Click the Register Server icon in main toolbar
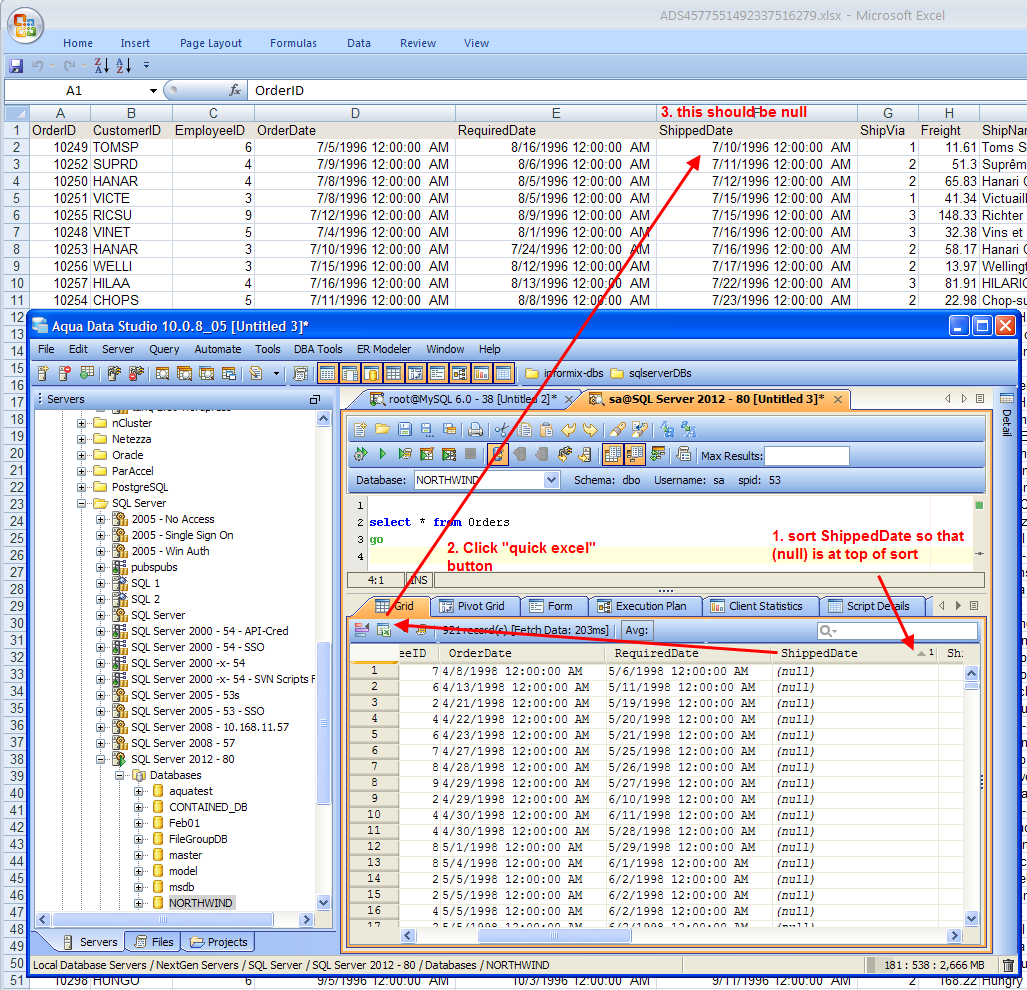 click(43, 373)
